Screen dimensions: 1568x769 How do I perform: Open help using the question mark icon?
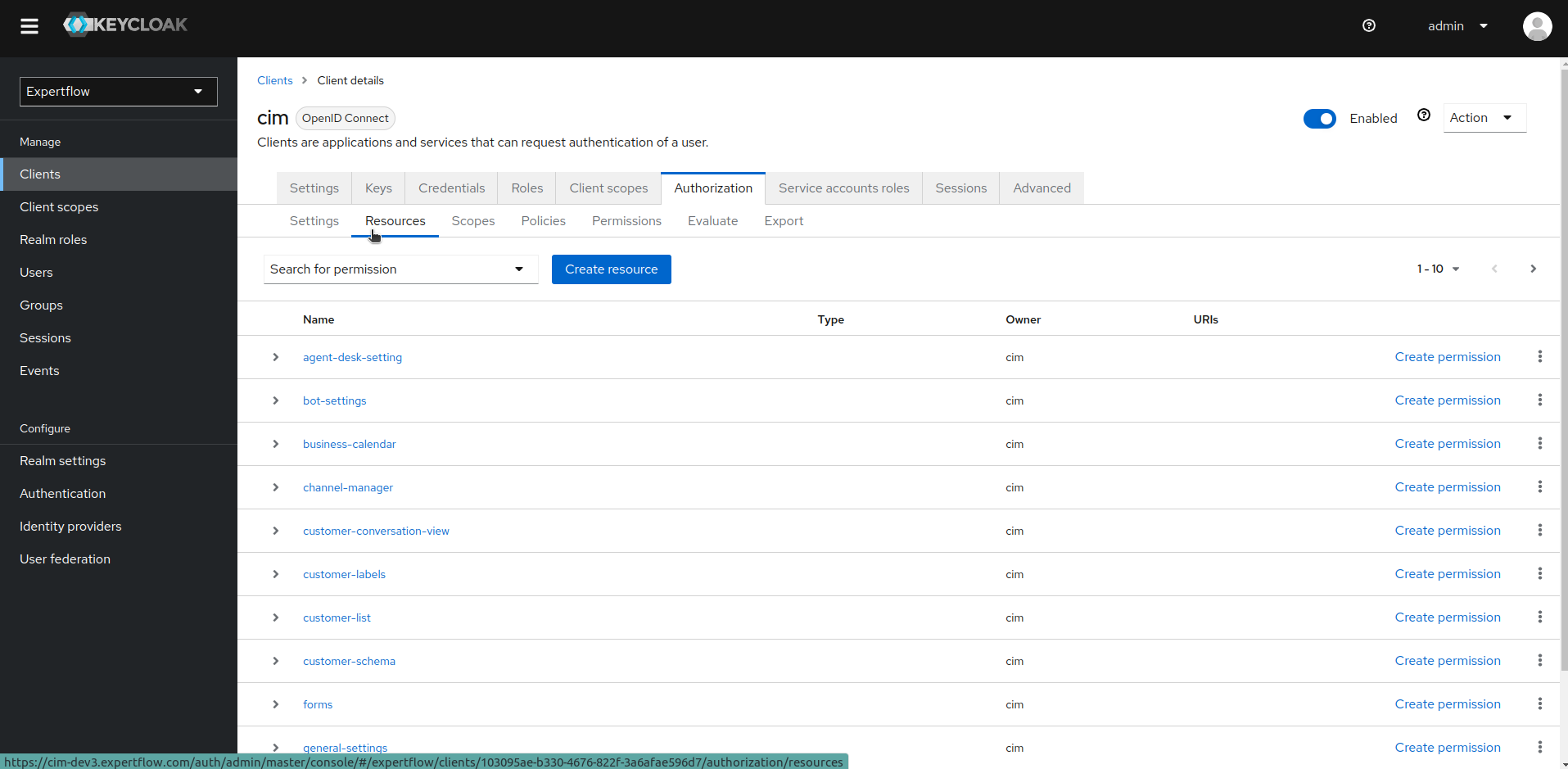(x=1368, y=25)
